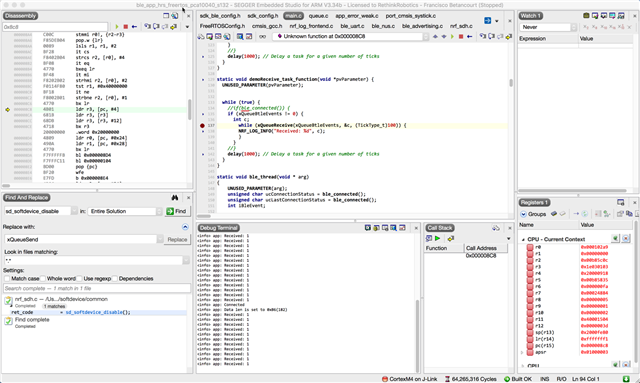Click yellow program counter arrow in Disassembly gutter
Viewport: 640px width, 383px height.
tap(7, 109)
